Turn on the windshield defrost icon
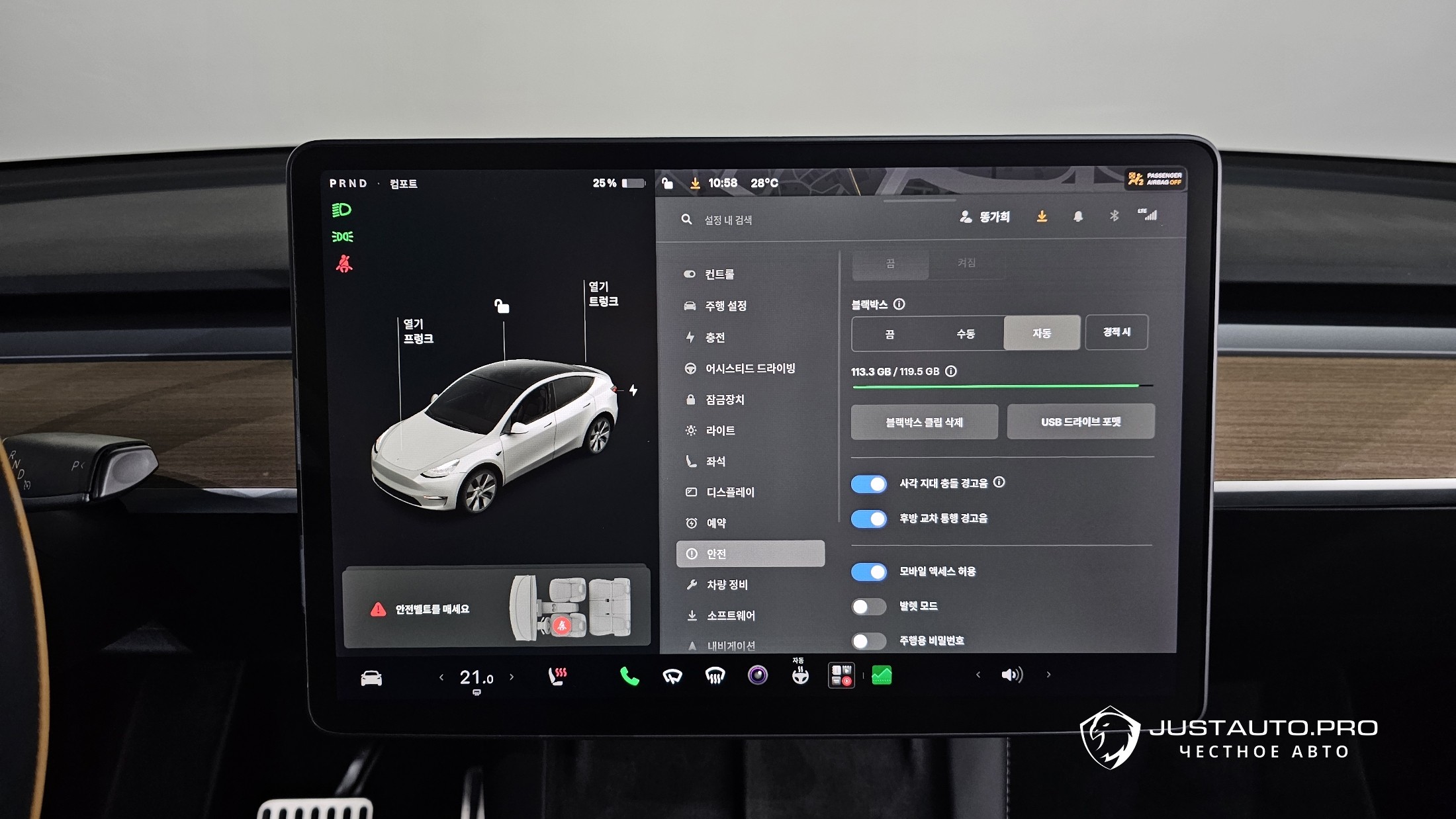Image resolution: width=1456 pixels, height=819 pixels. (715, 676)
